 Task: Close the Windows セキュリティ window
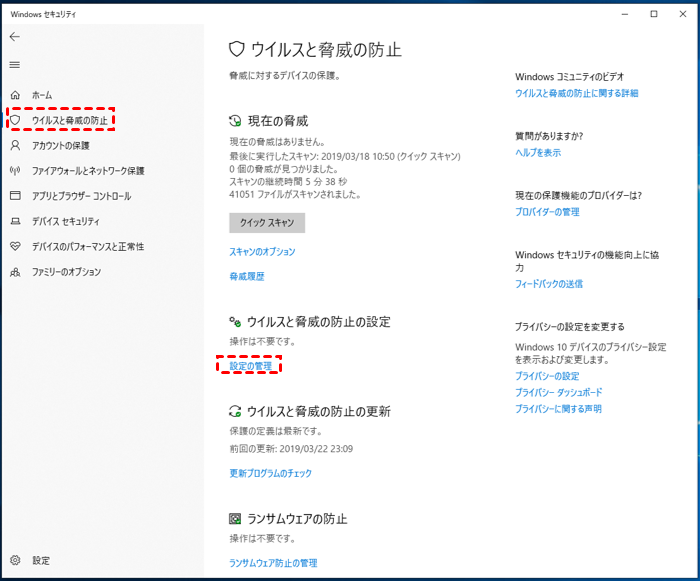[683, 14]
